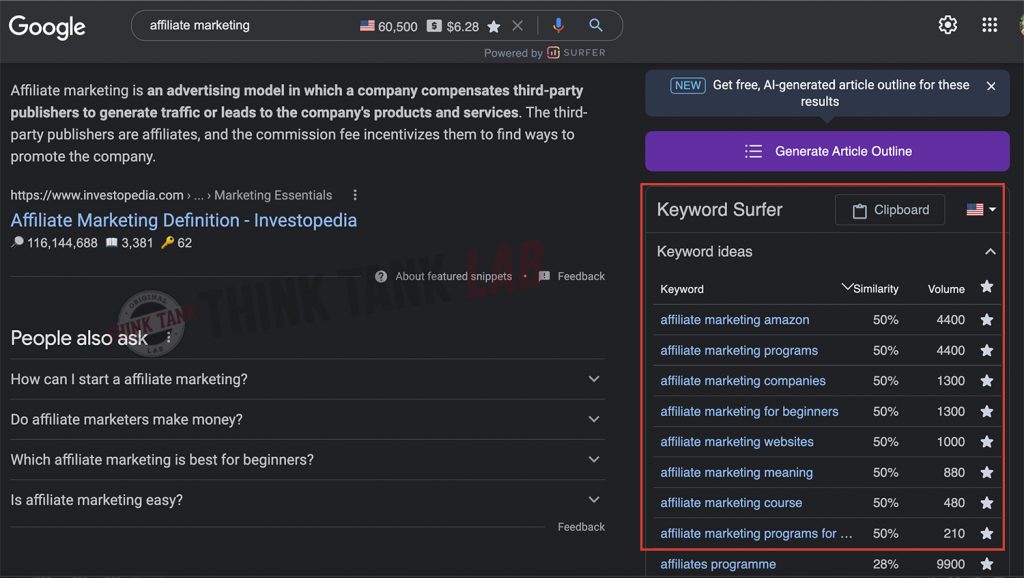Open the Google apps launcher grid
1024x578 pixels.
coord(989,24)
